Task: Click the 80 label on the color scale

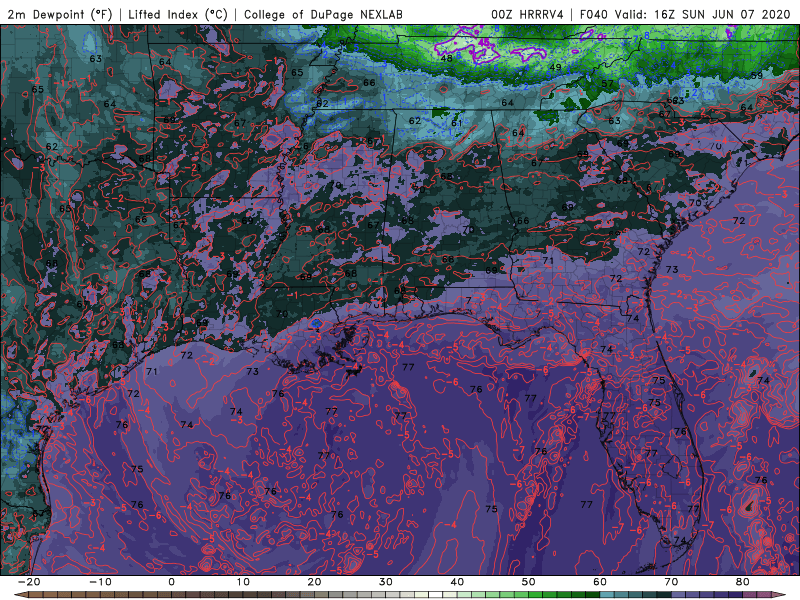Action: 743,582
